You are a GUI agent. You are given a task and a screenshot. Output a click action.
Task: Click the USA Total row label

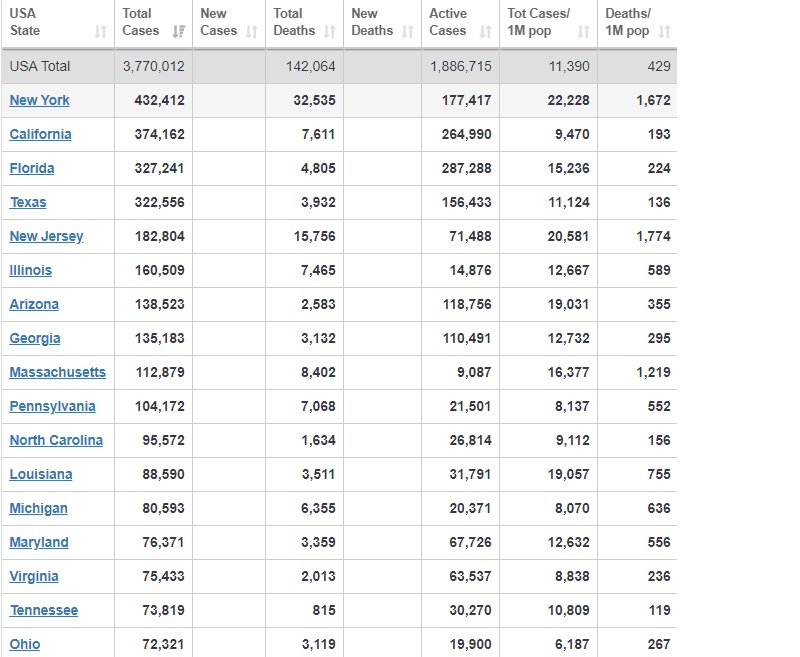click(40, 66)
